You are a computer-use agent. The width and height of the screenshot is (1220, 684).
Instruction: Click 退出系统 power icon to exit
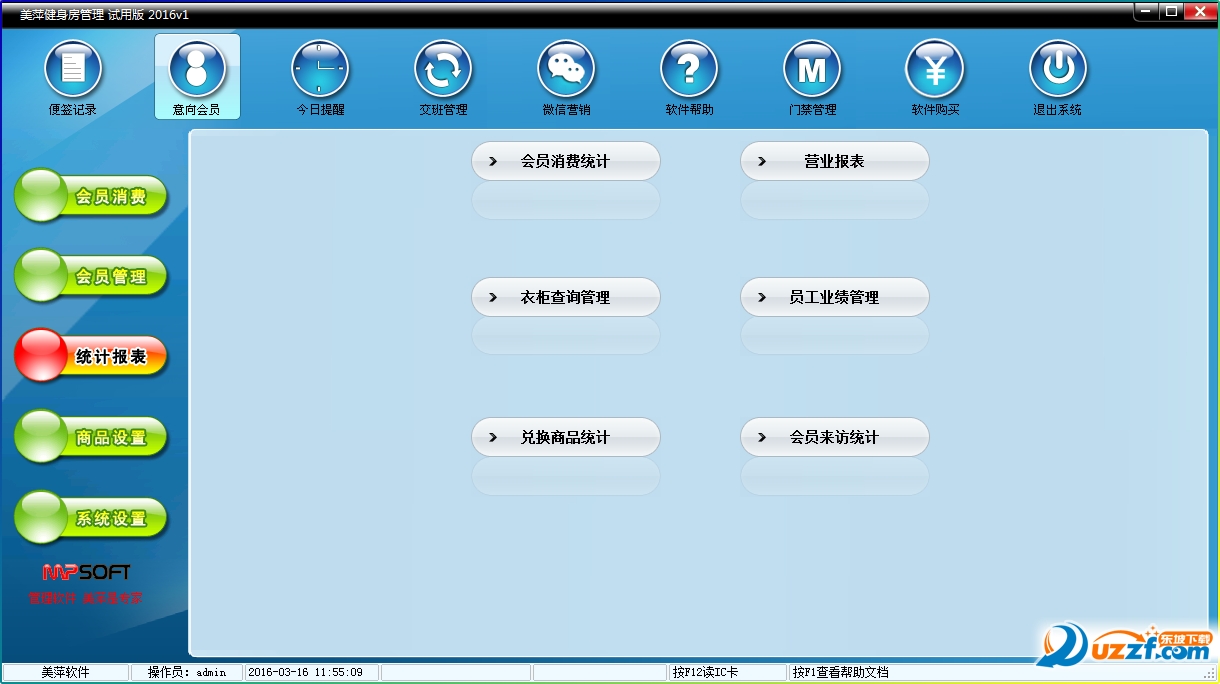pos(1058,70)
